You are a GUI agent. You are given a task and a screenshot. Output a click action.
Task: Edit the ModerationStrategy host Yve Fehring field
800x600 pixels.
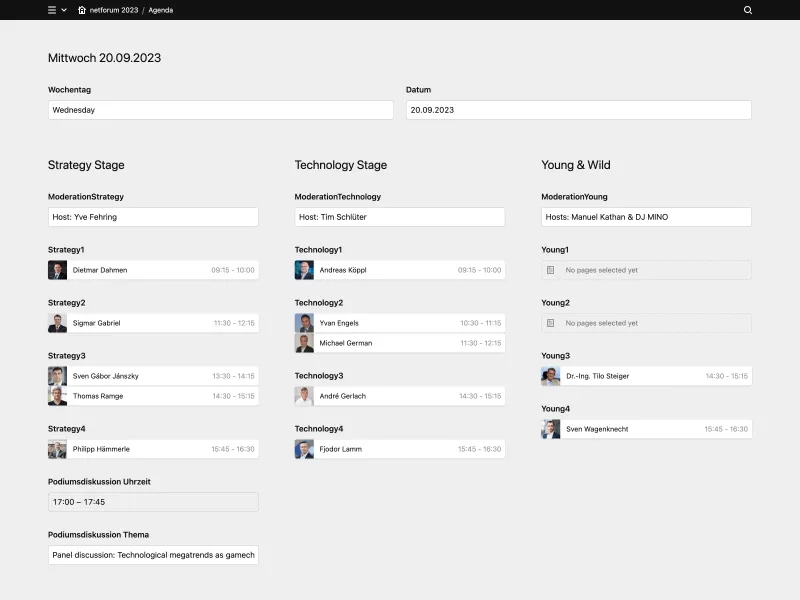(x=152, y=217)
